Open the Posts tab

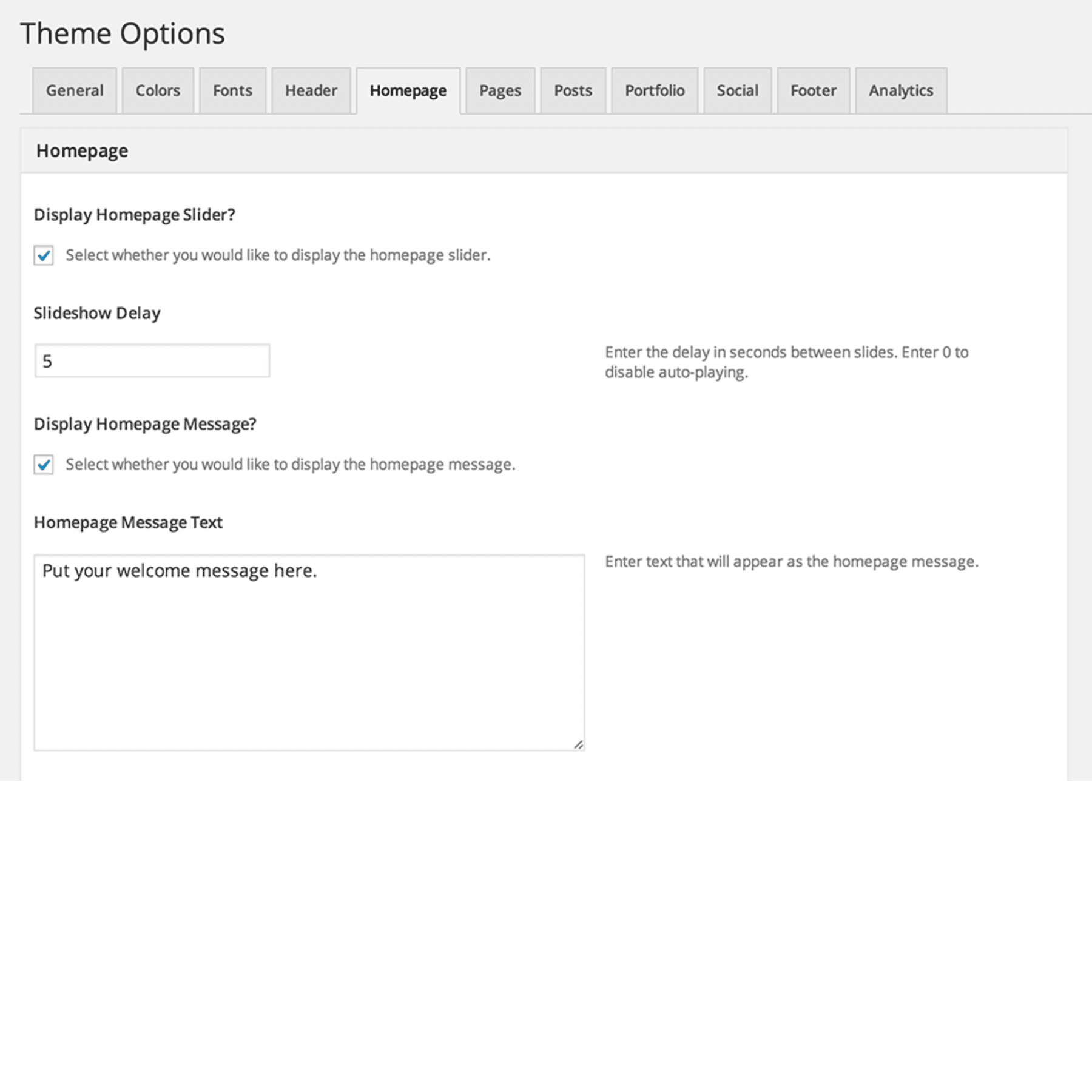573,90
